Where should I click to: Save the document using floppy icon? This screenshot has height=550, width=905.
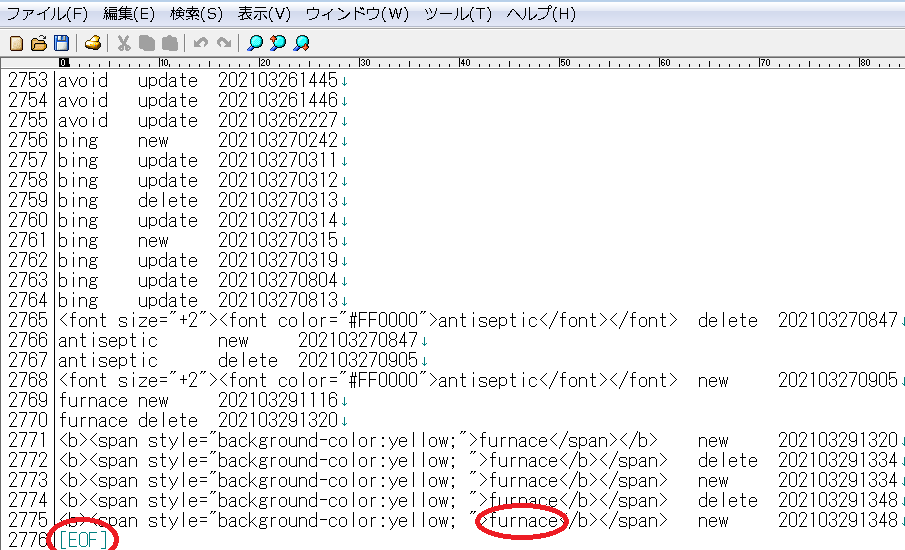point(61,43)
